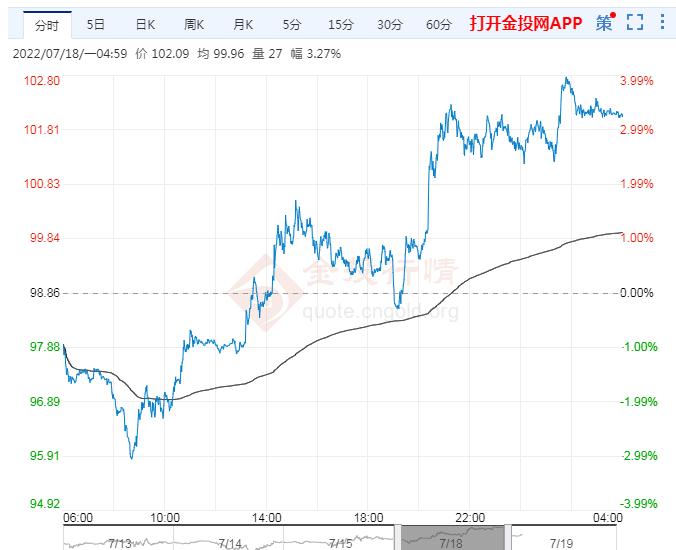This screenshot has height=550, width=676.
Task: Click the -1.00% percentage axis label
Action: (x=639, y=347)
